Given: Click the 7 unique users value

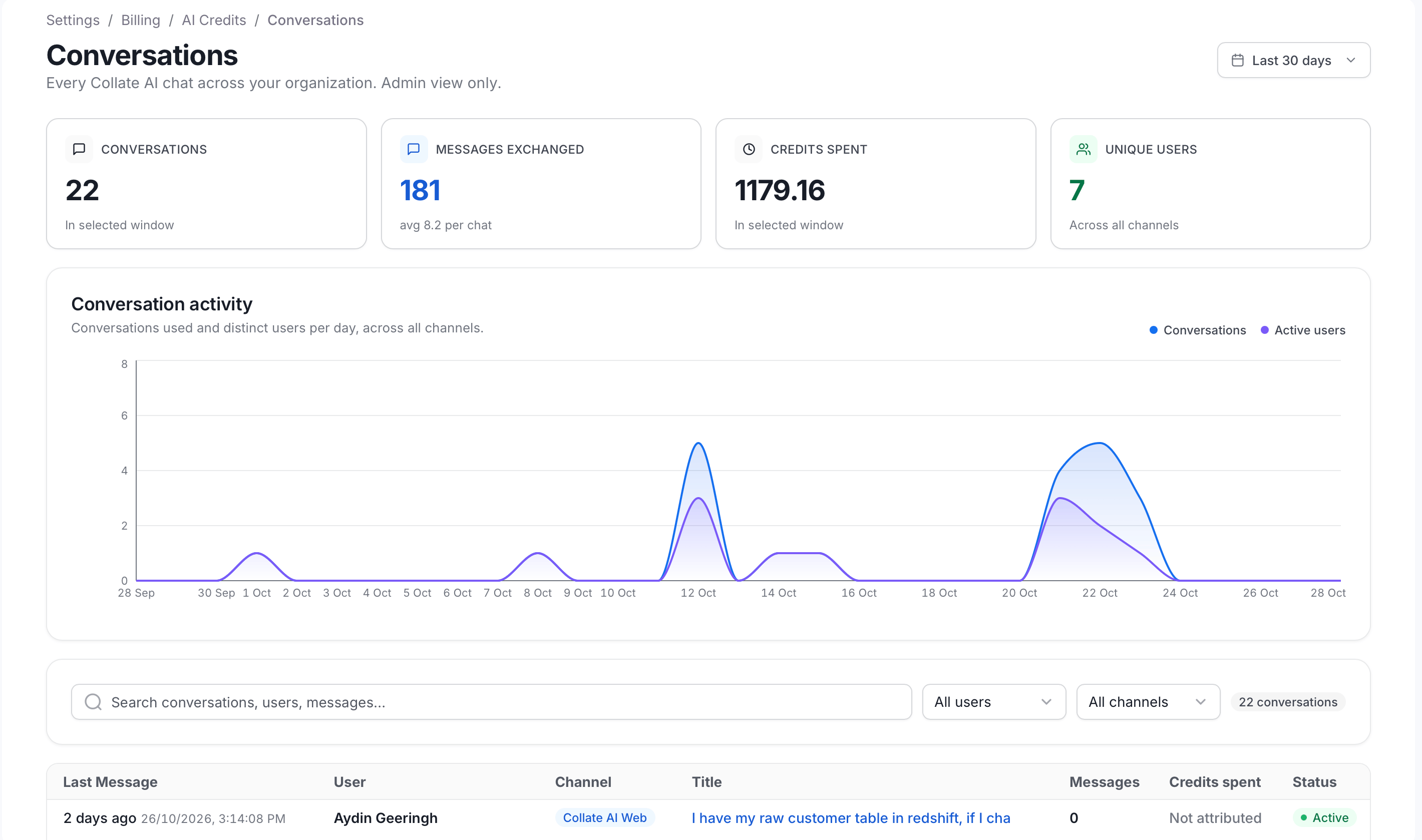Looking at the screenshot, I should tap(1077, 190).
